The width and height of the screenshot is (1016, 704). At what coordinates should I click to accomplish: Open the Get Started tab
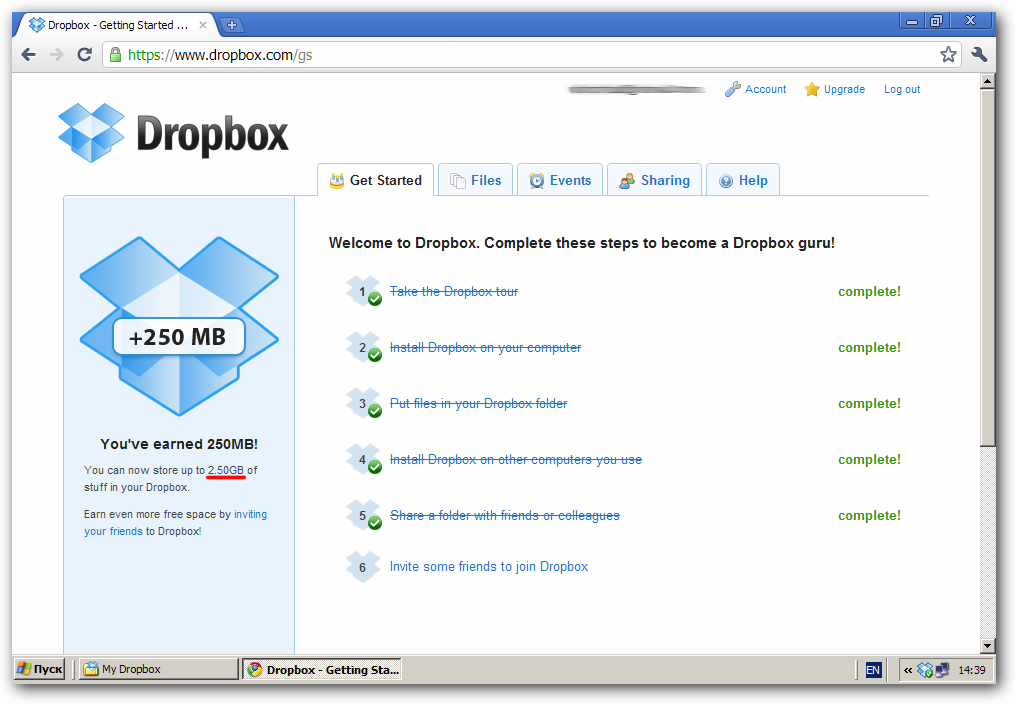(375, 180)
